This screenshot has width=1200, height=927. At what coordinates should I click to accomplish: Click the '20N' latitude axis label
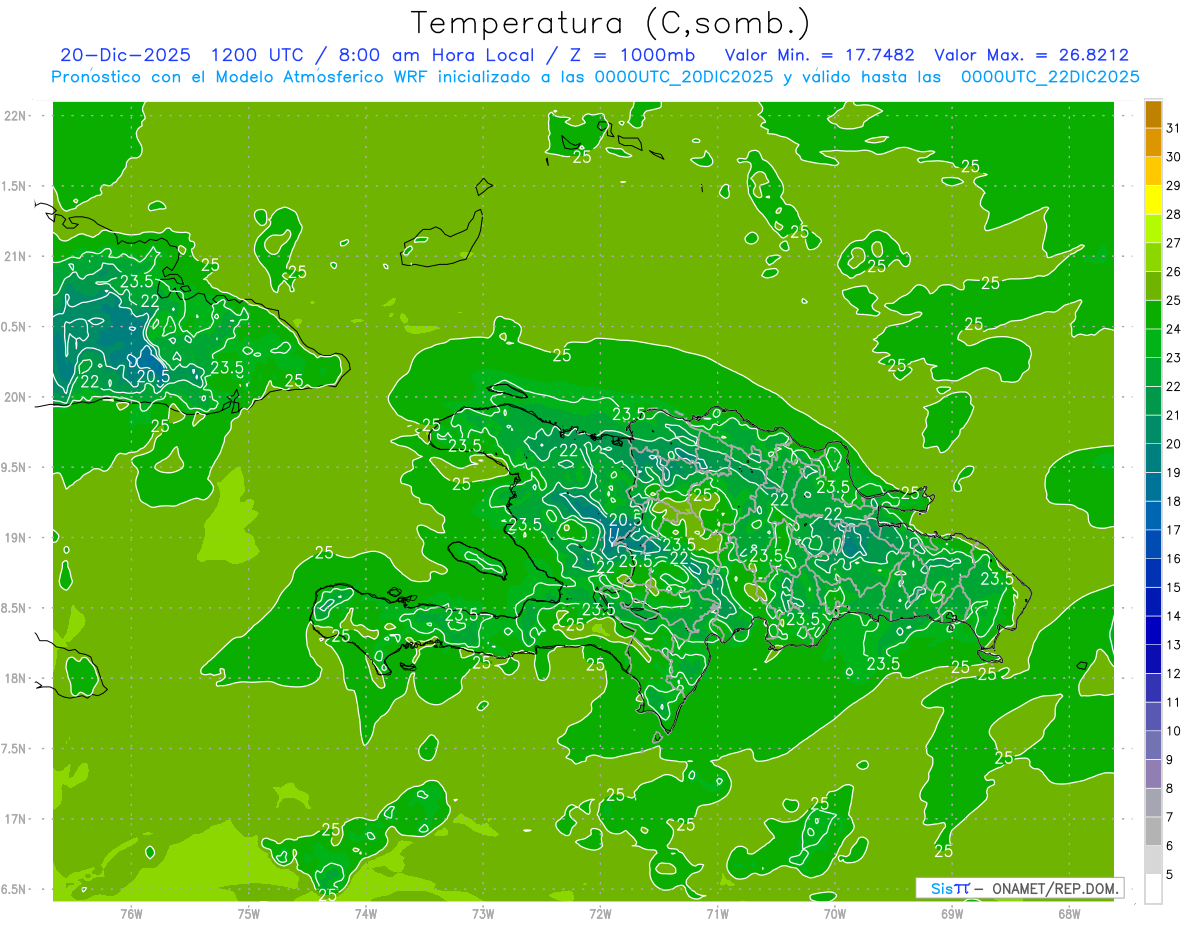click(15, 397)
